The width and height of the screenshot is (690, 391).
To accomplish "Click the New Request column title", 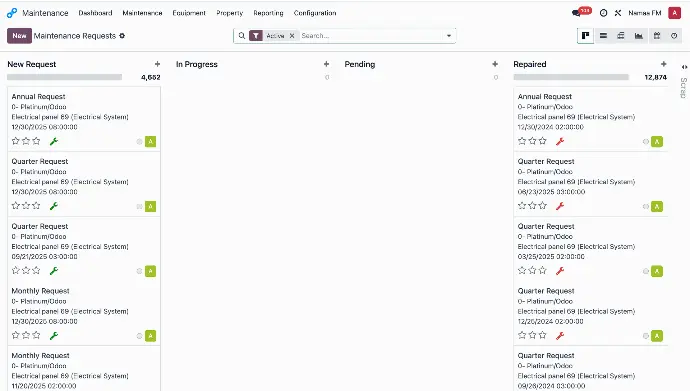I will 32,64.
